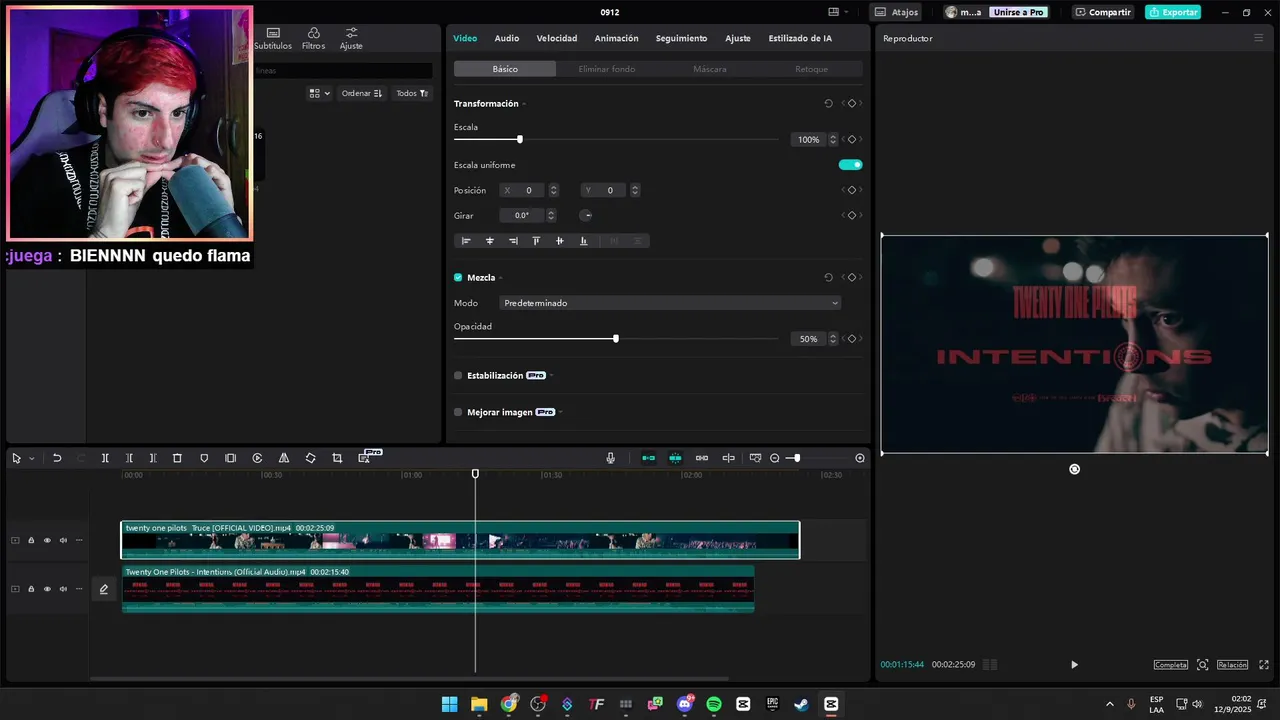Screen dimensions: 1280x720
Task: Open the media view mode dropdown
Action: (320, 93)
